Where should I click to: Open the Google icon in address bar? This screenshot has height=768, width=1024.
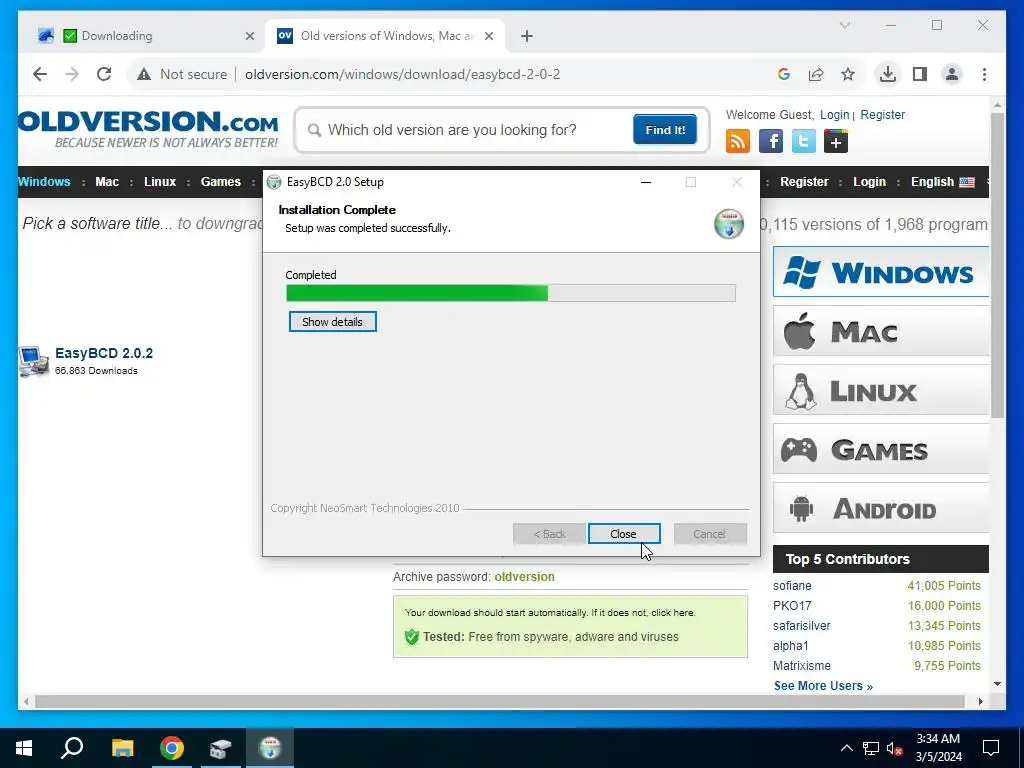784,74
